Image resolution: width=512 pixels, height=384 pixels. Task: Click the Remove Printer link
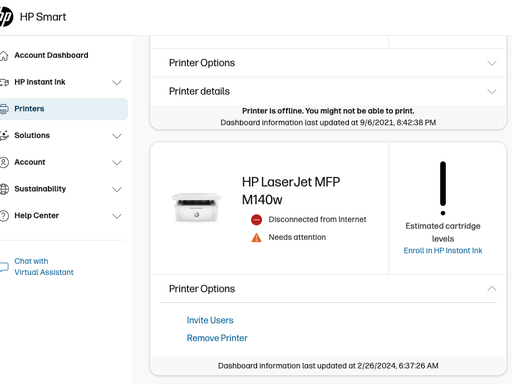pos(217,338)
